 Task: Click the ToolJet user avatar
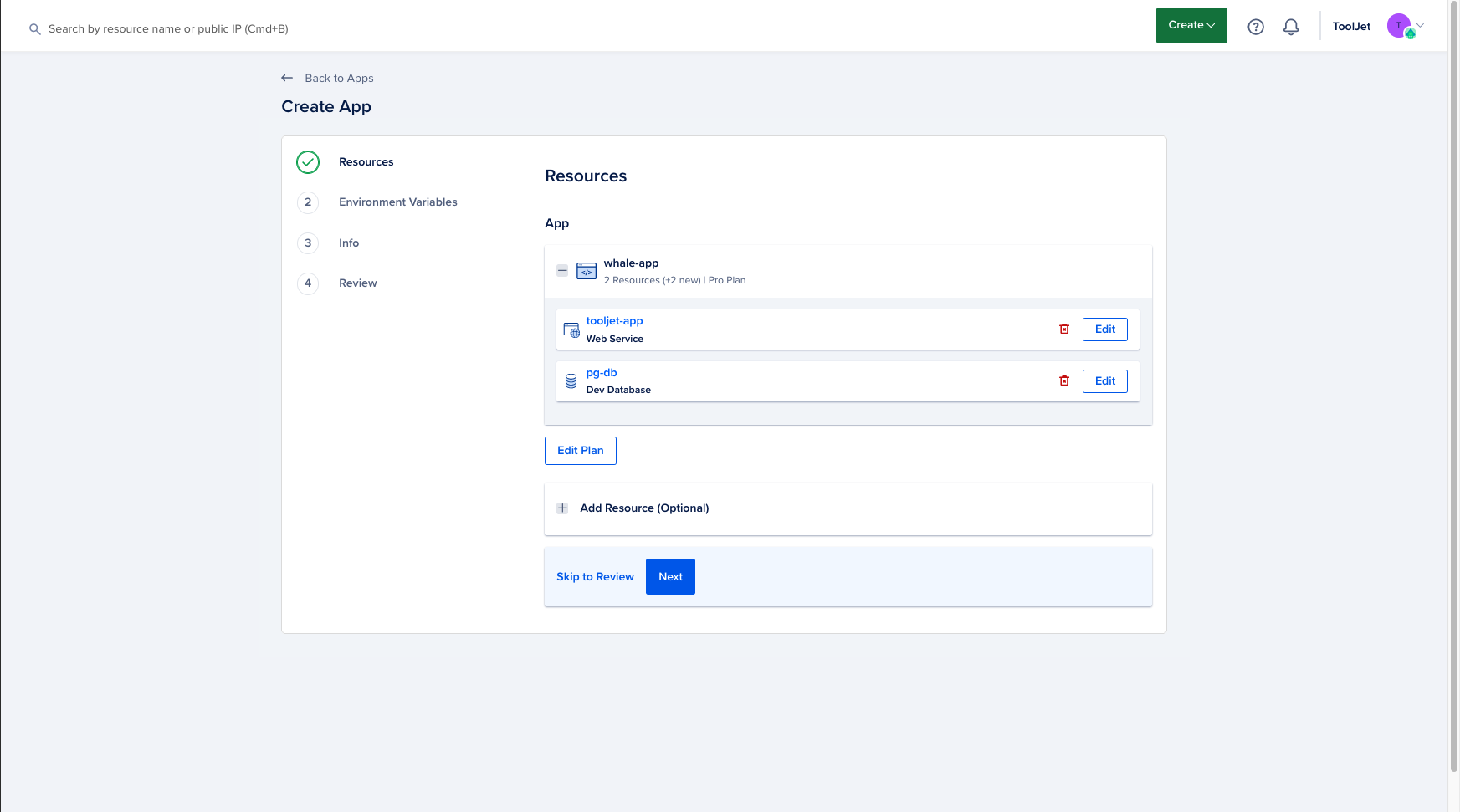coord(1399,26)
